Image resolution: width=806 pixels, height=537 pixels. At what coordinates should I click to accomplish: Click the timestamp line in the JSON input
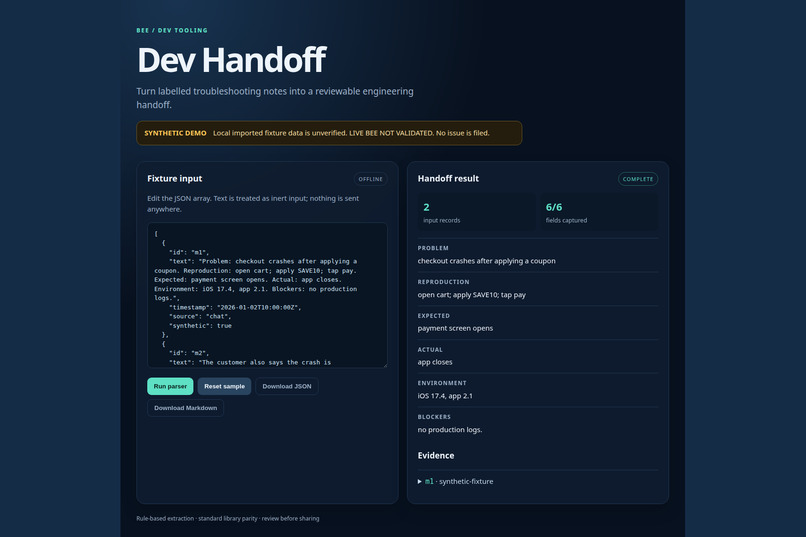[235, 307]
